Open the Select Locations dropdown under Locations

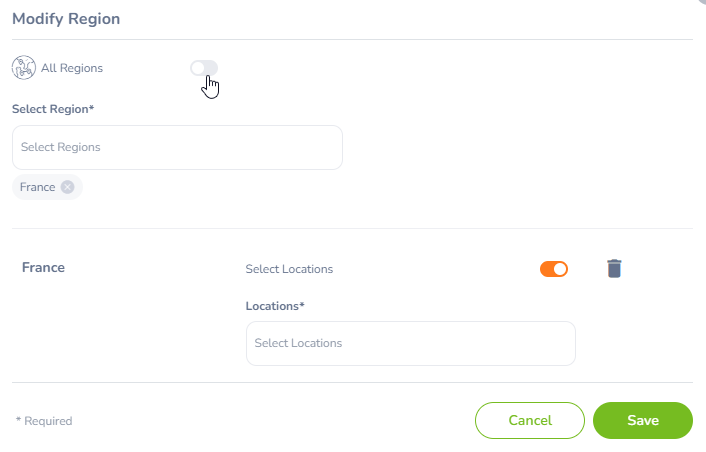click(x=411, y=343)
